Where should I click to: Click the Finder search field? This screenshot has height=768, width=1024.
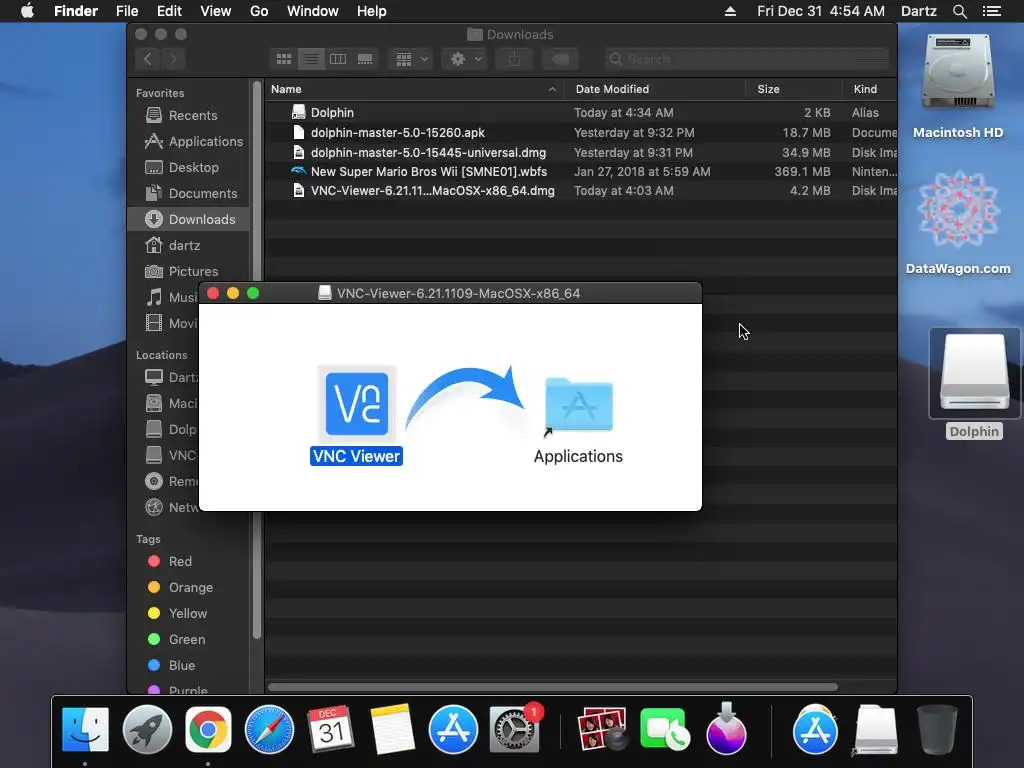click(746, 59)
